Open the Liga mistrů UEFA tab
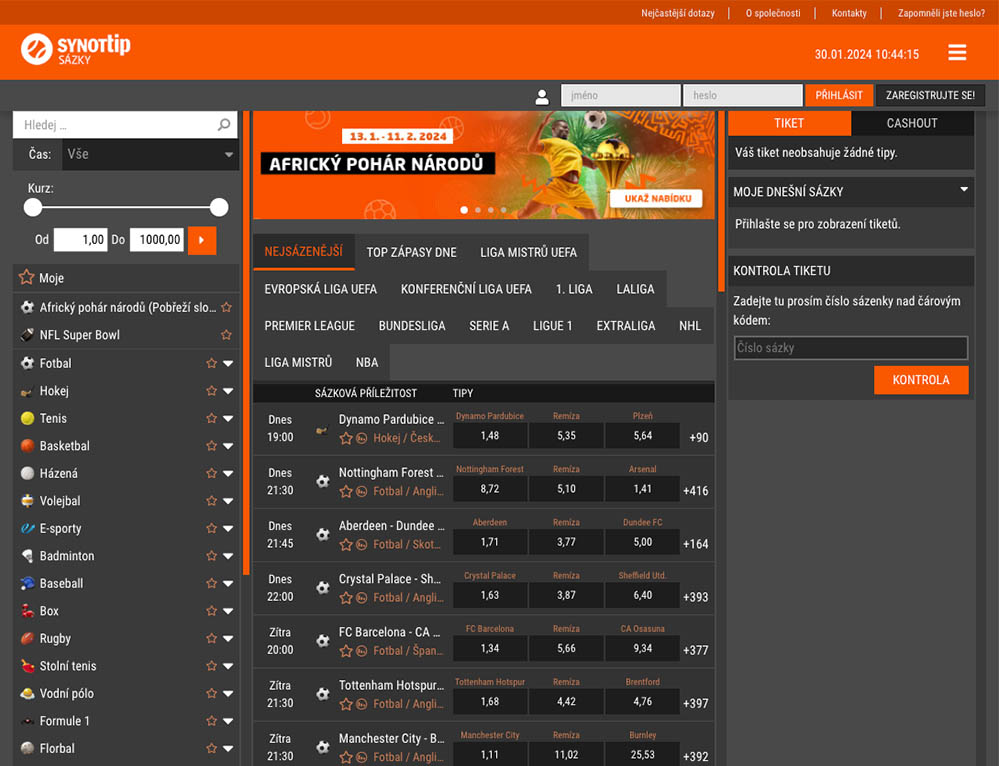The height and width of the screenshot is (766, 999). coord(529,252)
